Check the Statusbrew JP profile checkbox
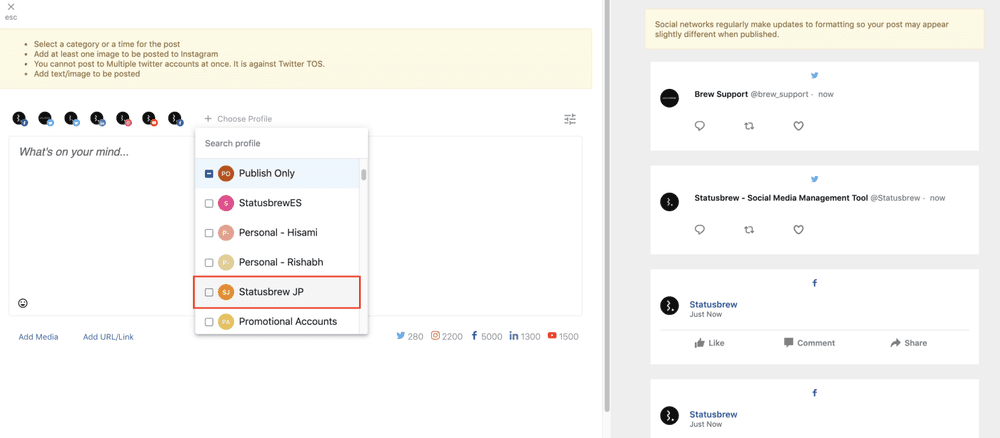This screenshot has height=438, width=1000. point(209,292)
